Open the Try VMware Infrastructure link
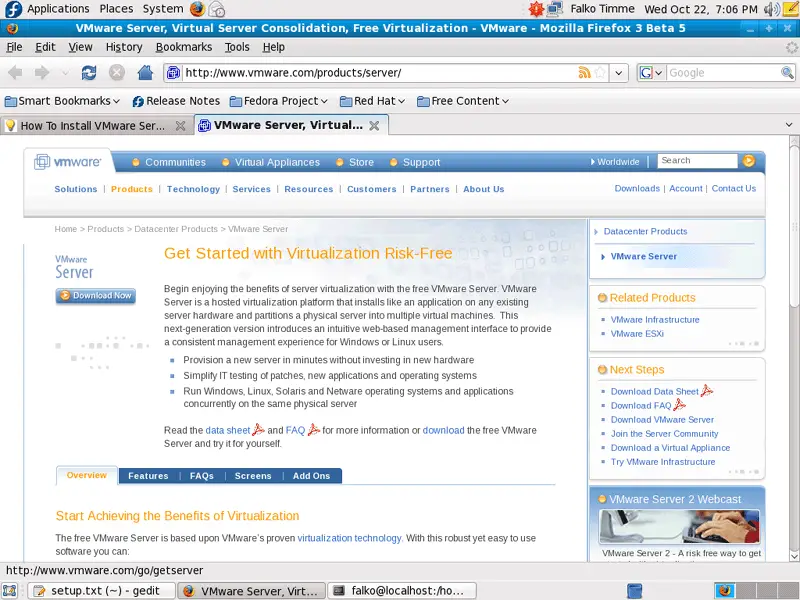 pos(663,462)
